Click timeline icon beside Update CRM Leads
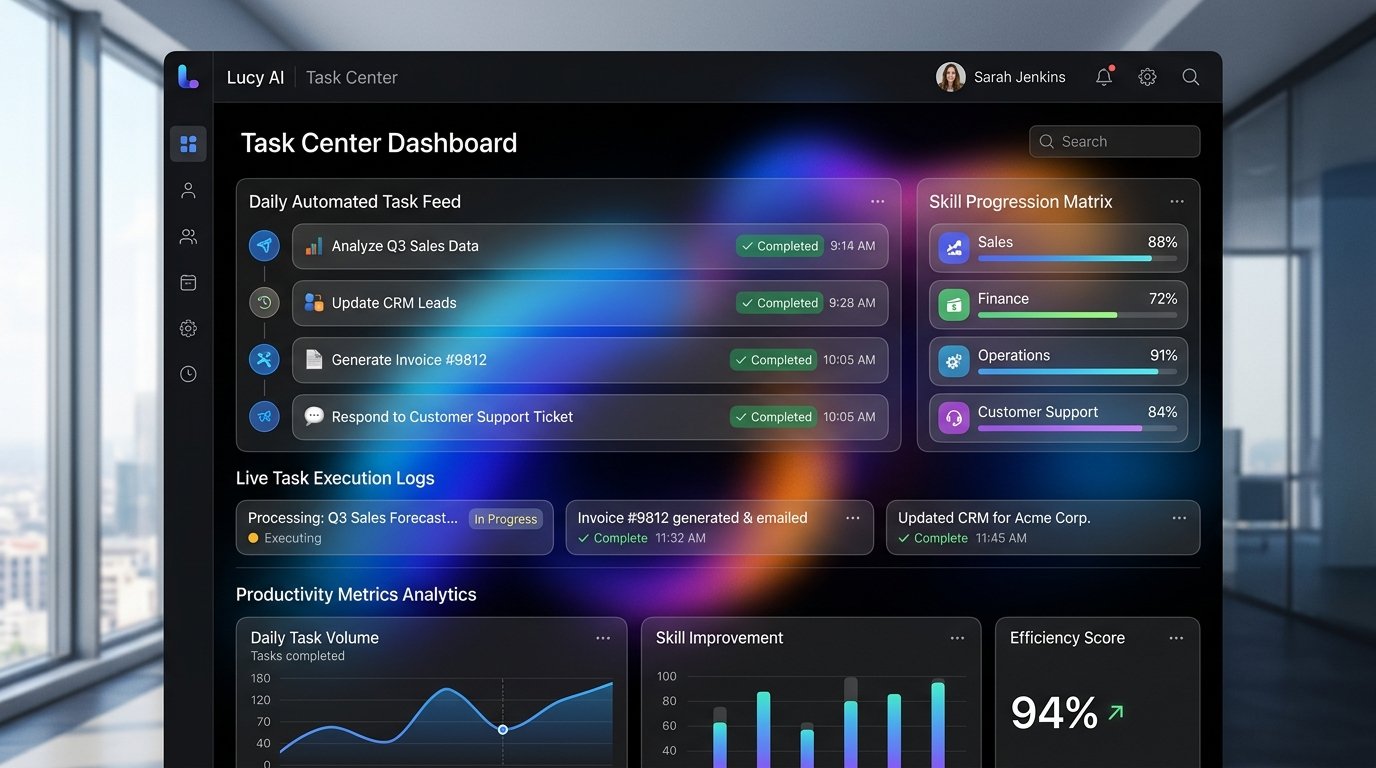 tap(264, 302)
